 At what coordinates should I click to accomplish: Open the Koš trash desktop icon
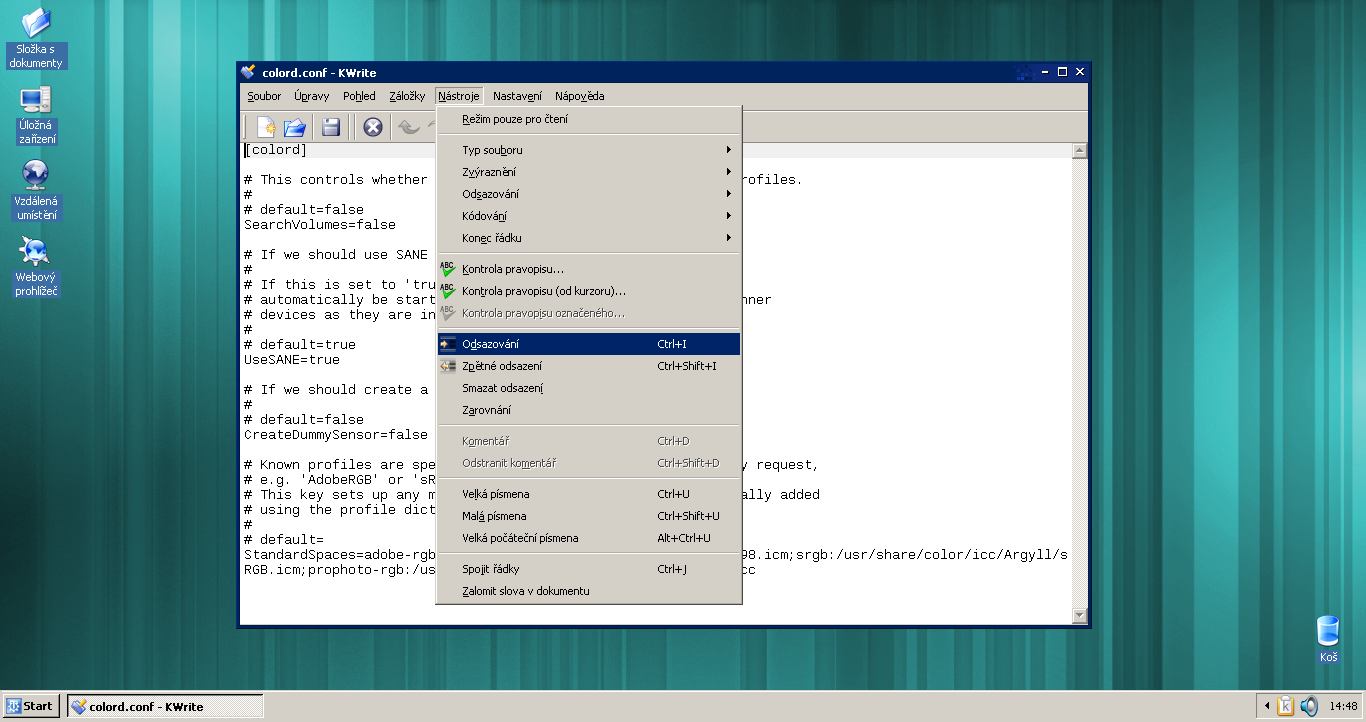[x=1328, y=637]
